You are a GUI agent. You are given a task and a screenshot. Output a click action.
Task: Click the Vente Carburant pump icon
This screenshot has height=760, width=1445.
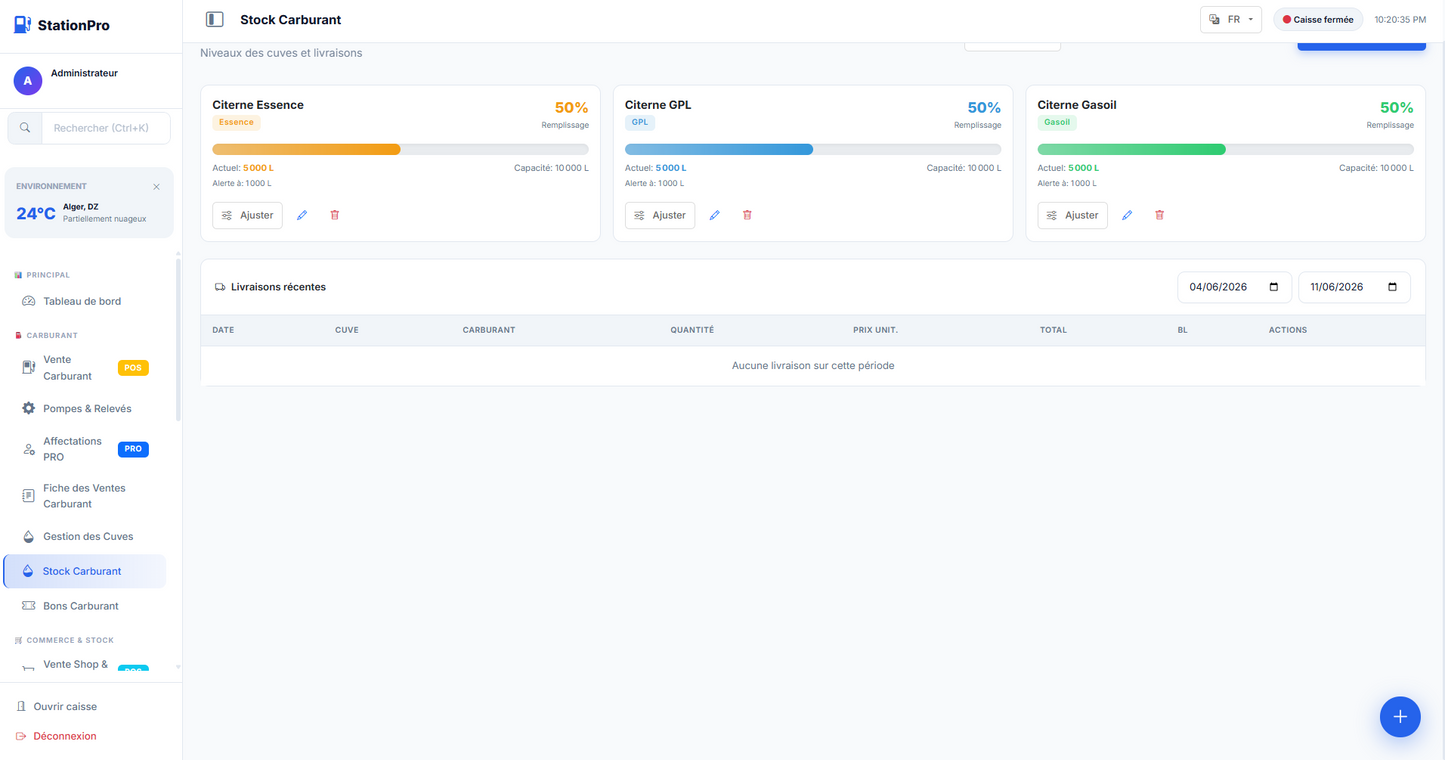pos(28,368)
